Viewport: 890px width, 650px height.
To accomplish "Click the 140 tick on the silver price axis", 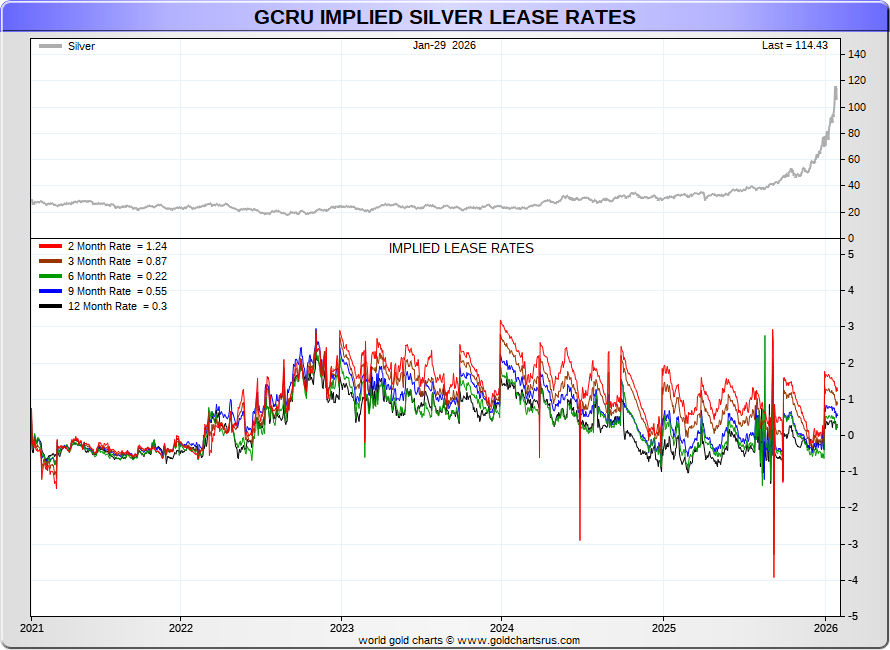I will 857,54.
